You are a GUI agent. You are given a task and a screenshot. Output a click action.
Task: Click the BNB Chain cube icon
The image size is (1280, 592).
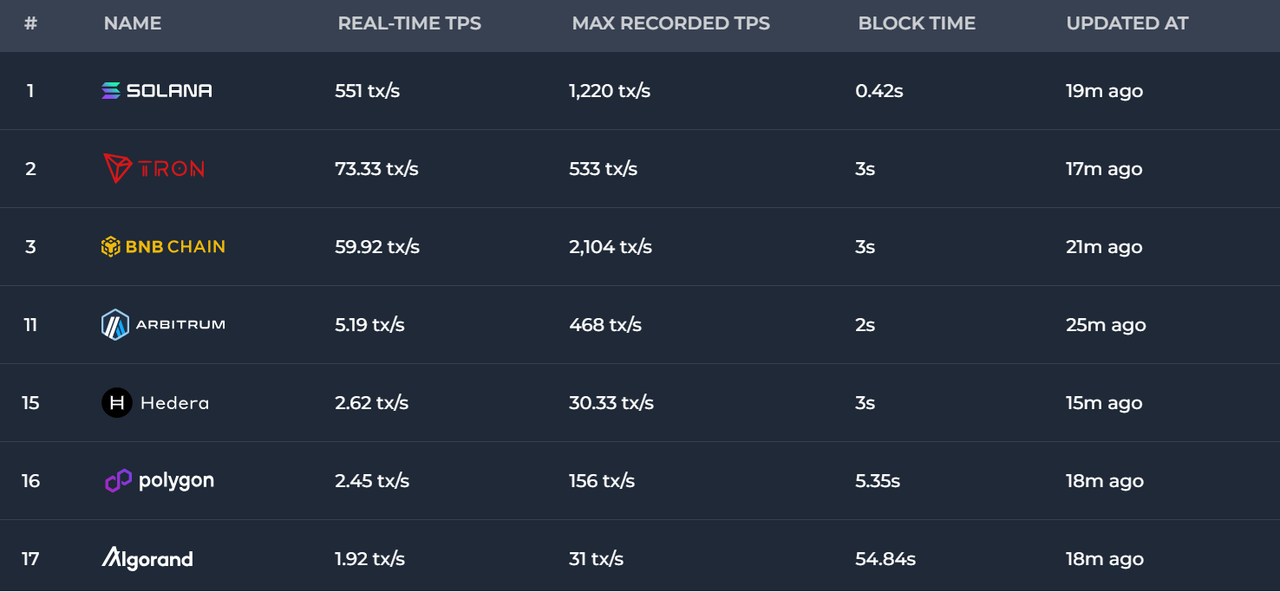111,247
